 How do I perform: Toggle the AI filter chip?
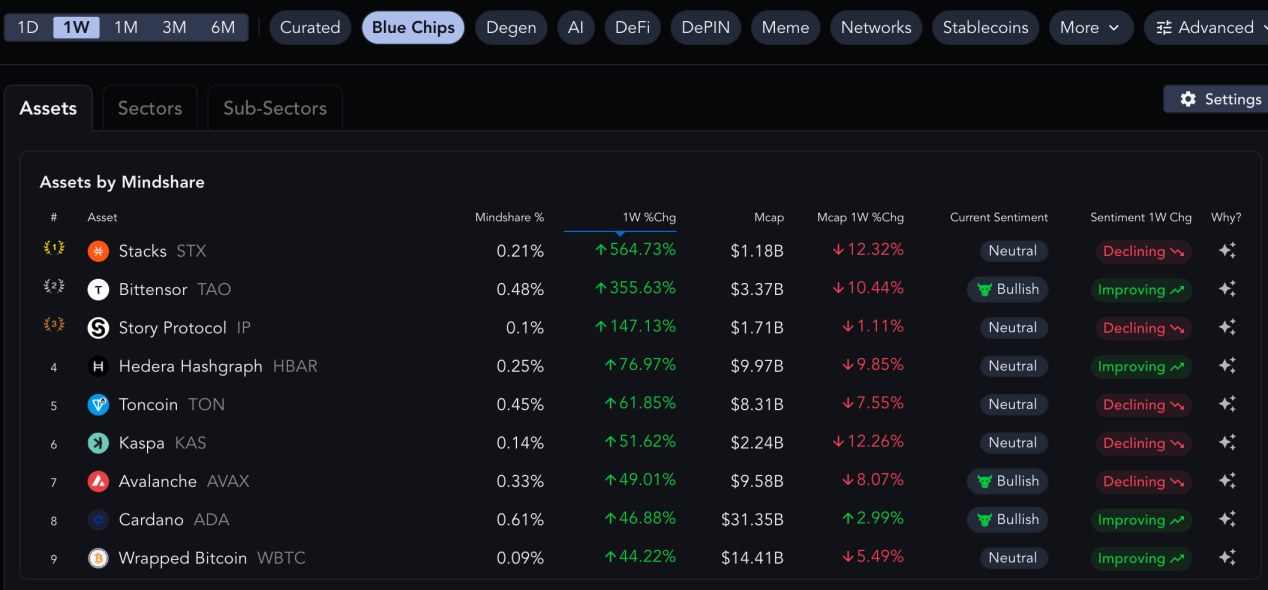pos(576,27)
